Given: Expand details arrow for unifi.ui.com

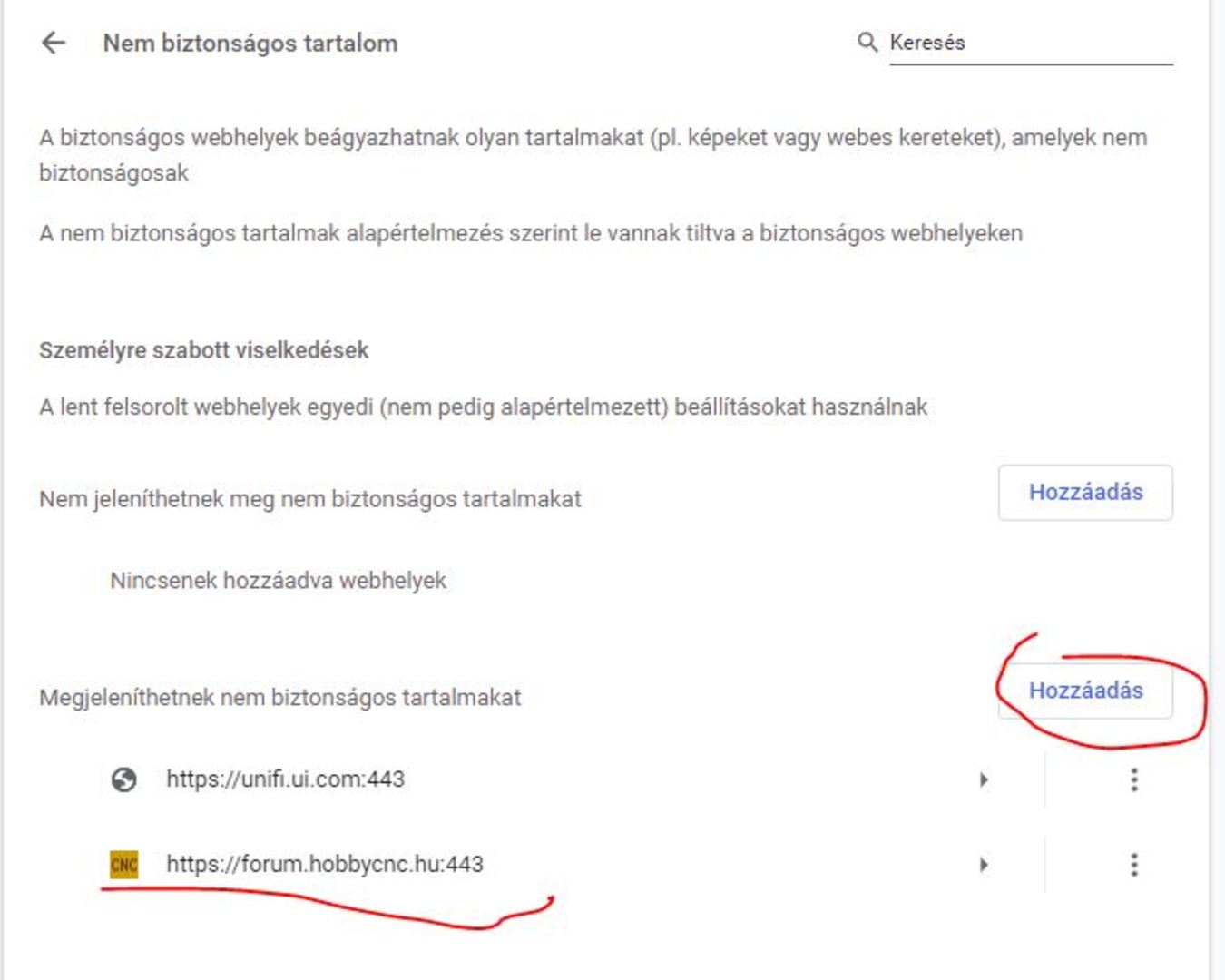Looking at the screenshot, I should pyautogui.click(x=984, y=779).
